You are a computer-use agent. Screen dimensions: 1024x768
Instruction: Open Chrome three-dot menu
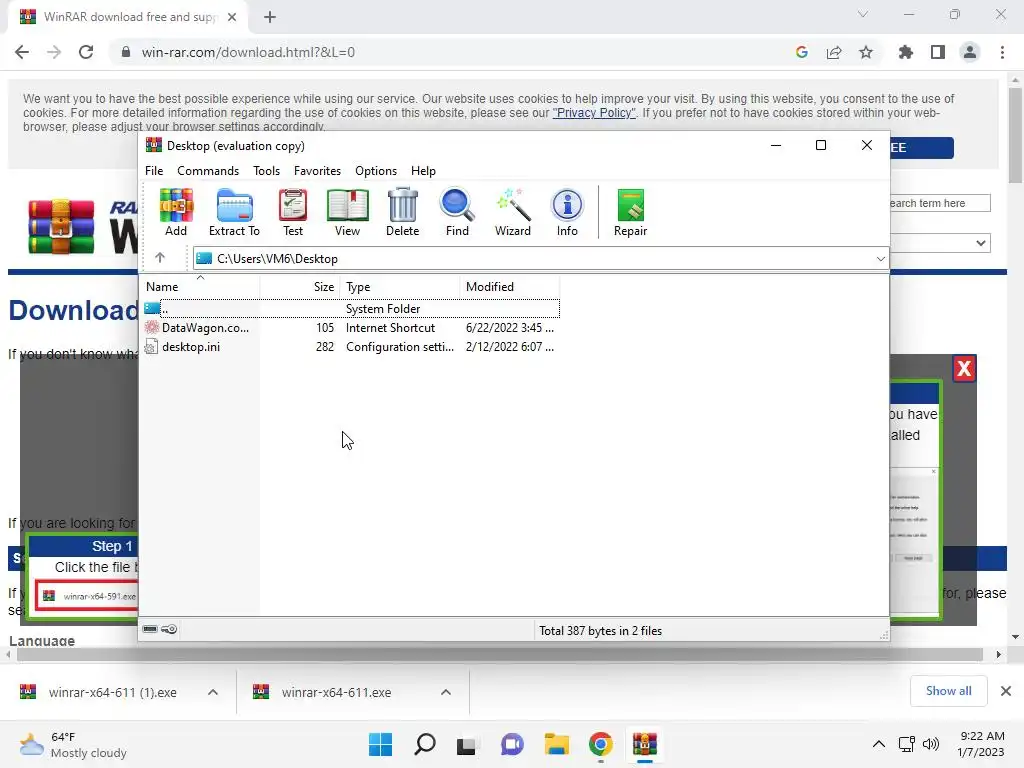pos(1002,52)
